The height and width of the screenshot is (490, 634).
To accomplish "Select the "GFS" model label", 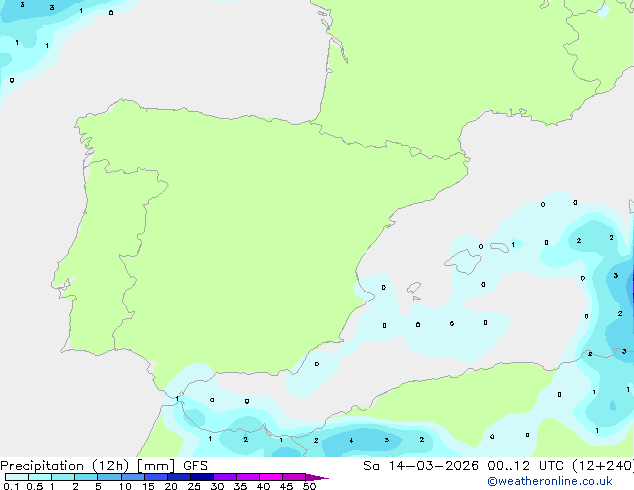I will tap(195, 466).
